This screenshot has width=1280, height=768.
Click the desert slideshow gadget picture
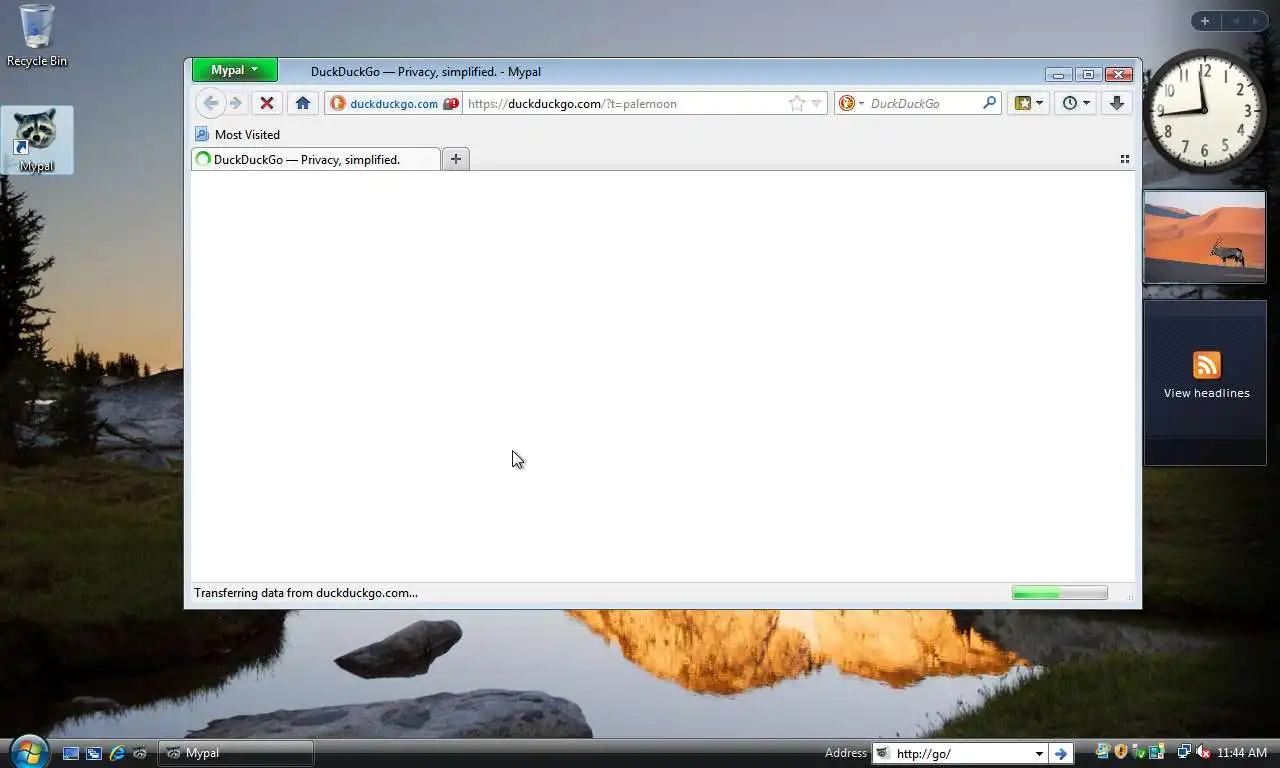pyautogui.click(x=1205, y=237)
